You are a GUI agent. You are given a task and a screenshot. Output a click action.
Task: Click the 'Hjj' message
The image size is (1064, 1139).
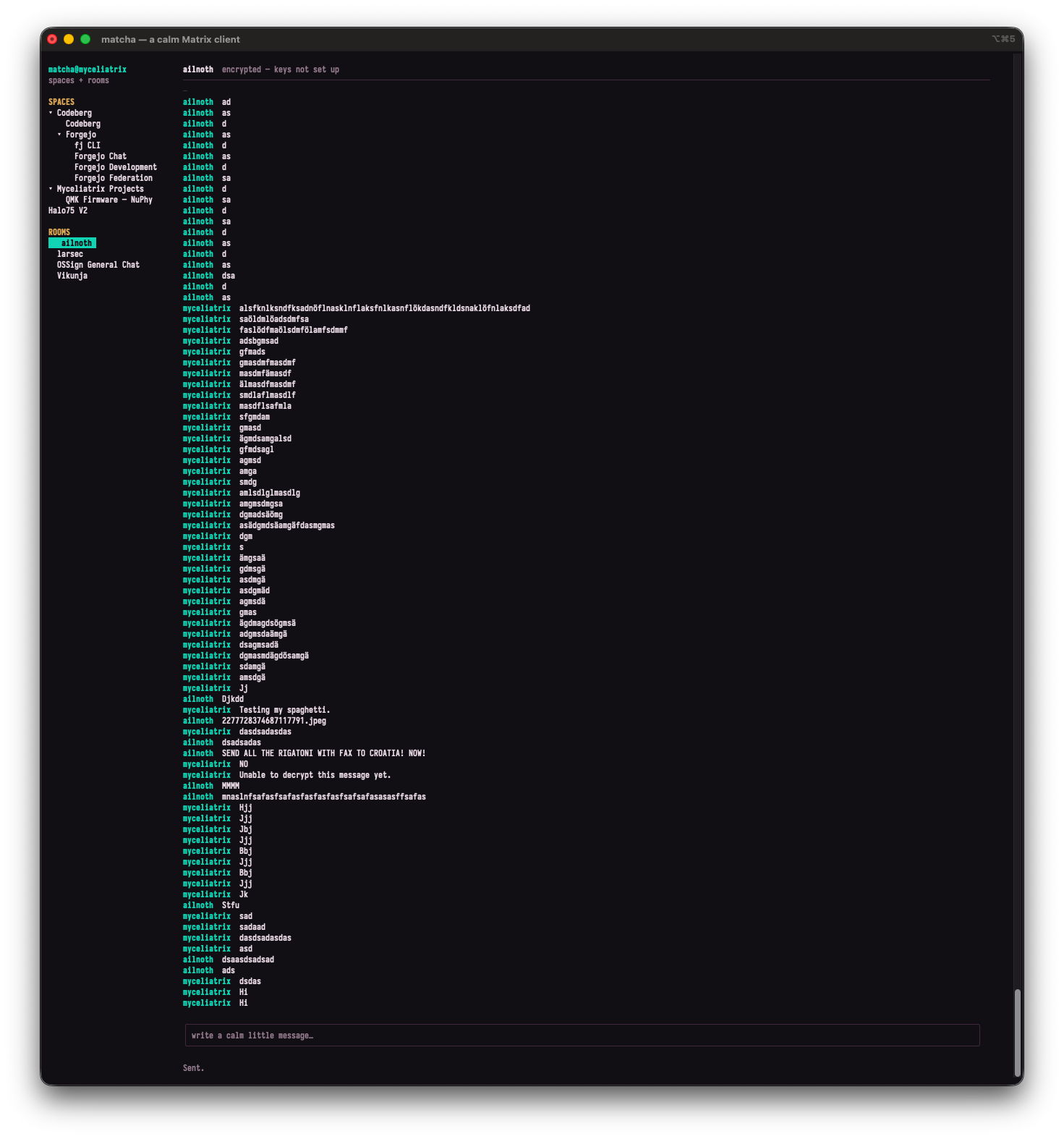(246, 808)
